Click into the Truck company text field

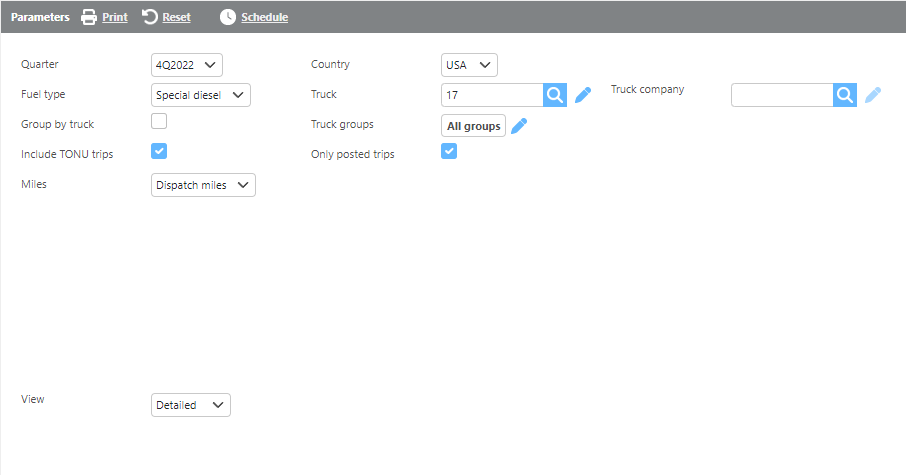[x=782, y=95]
